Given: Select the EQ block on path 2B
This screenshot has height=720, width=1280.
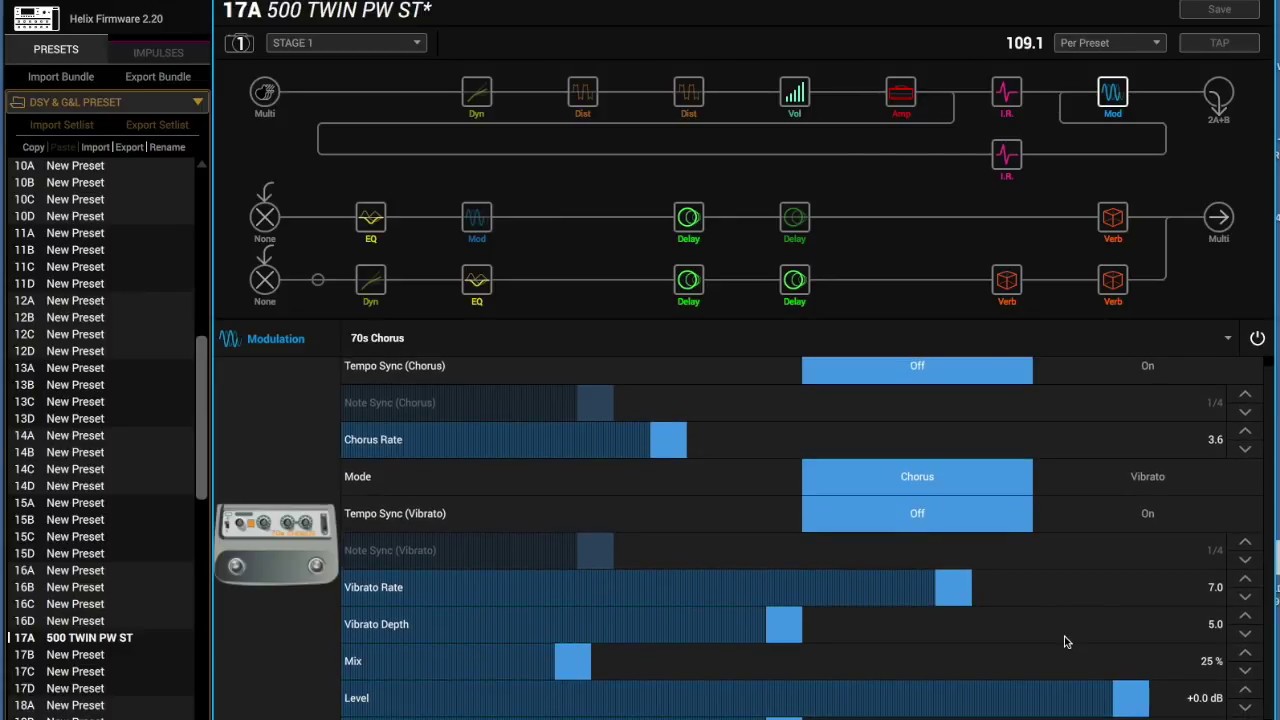Looking at the screenshot, I should 477,280.
